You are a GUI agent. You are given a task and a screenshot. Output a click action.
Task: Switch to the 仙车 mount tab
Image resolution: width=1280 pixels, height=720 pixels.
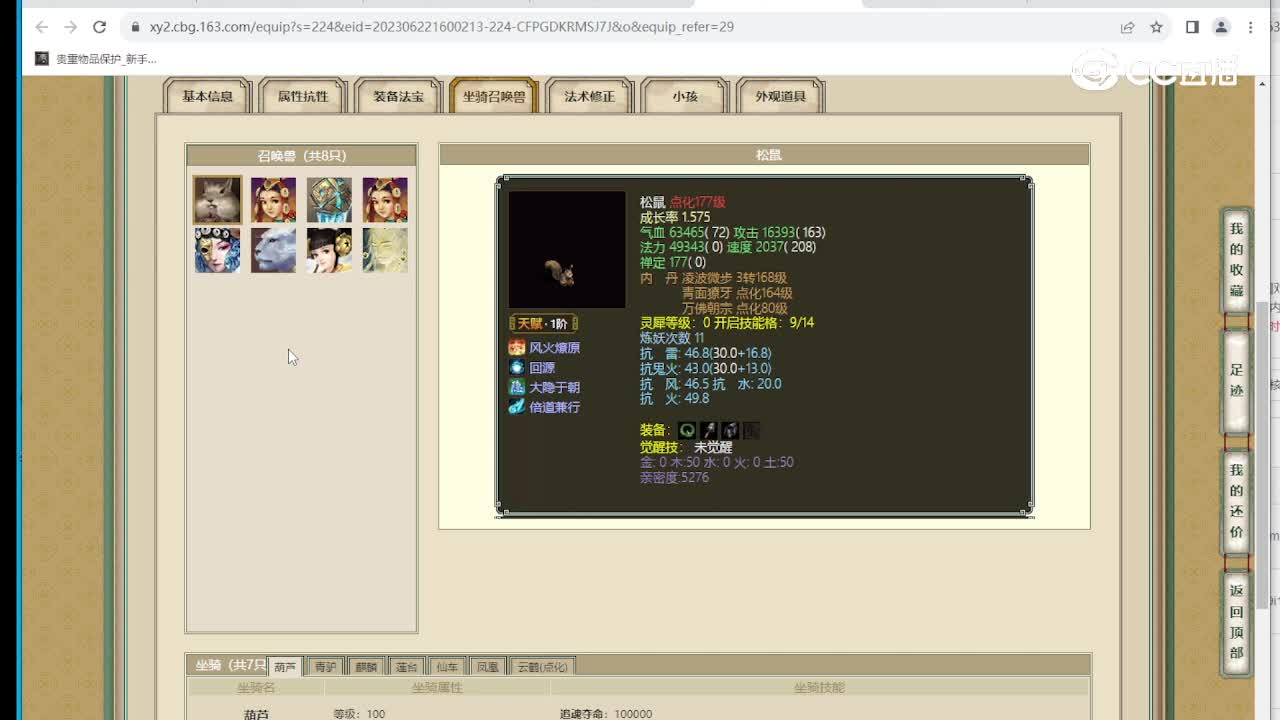[446, 666]
